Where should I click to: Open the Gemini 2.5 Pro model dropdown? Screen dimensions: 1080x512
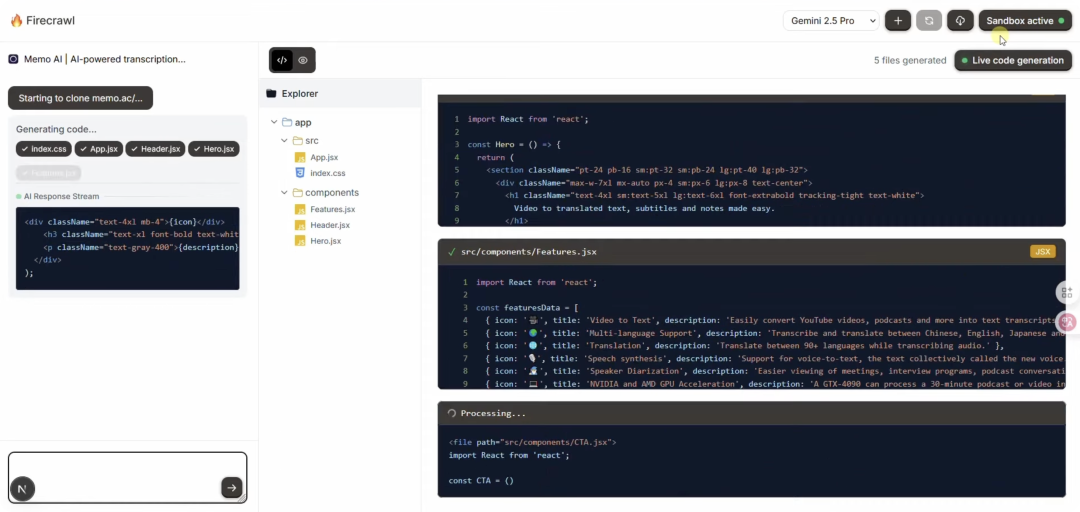[830, 21]
